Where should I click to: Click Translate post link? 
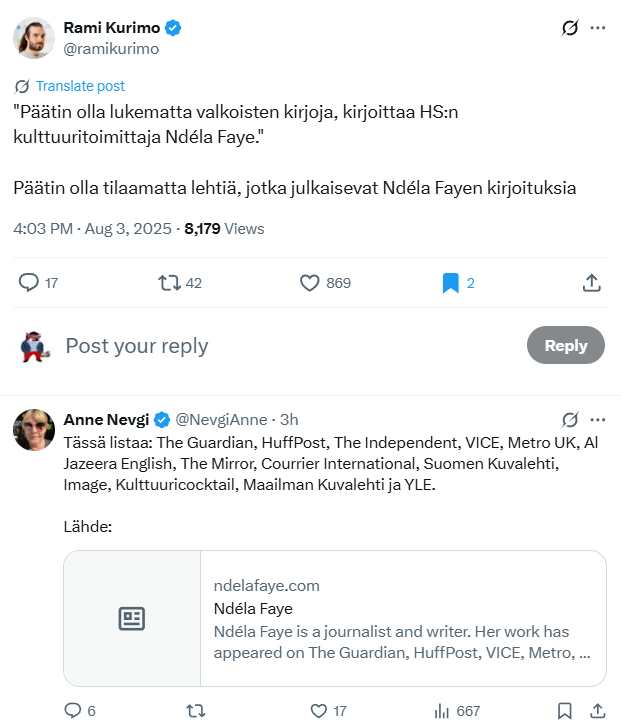click(79, 86)
